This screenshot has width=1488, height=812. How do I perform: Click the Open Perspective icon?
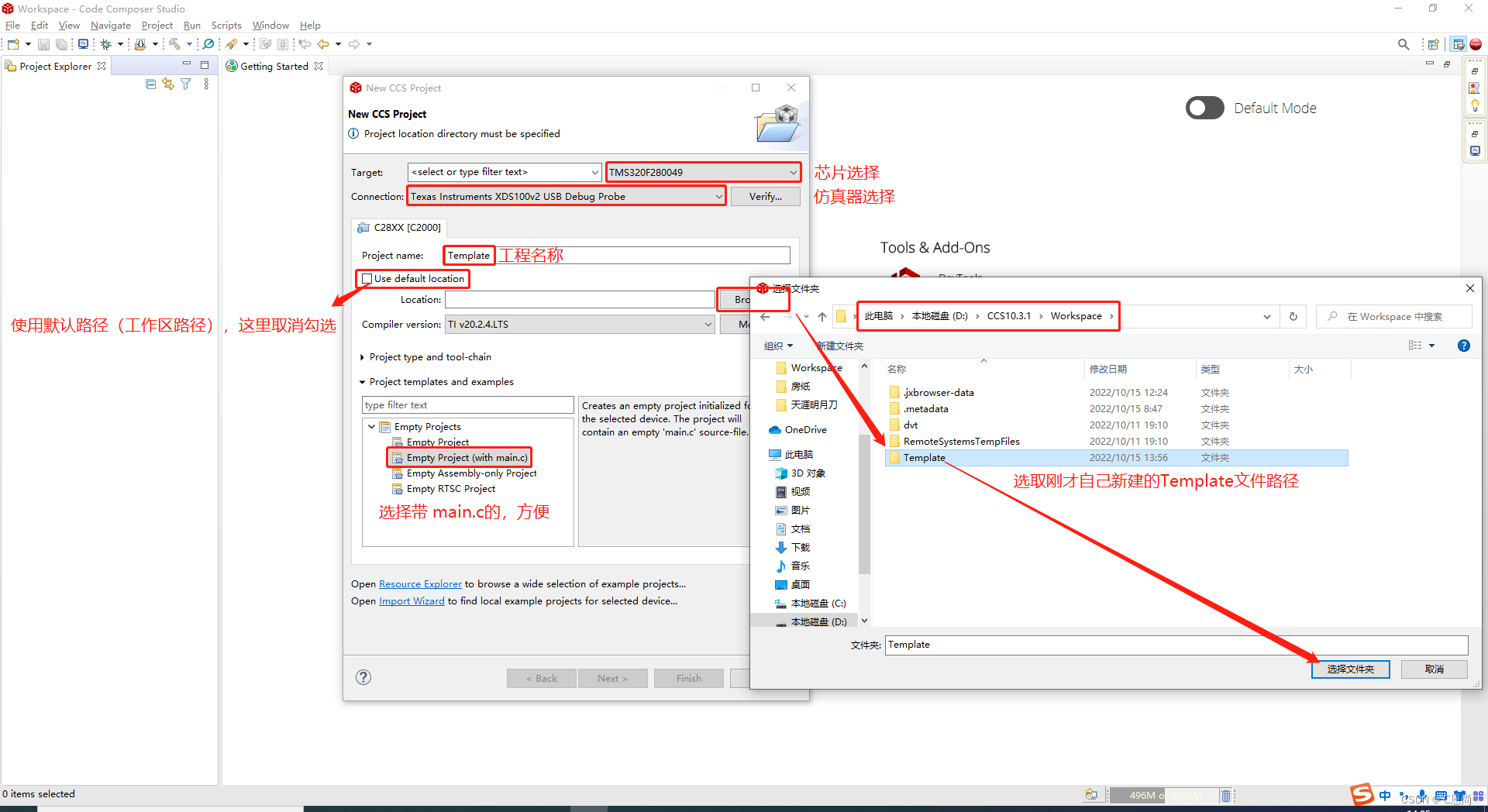click(1434, 44)
